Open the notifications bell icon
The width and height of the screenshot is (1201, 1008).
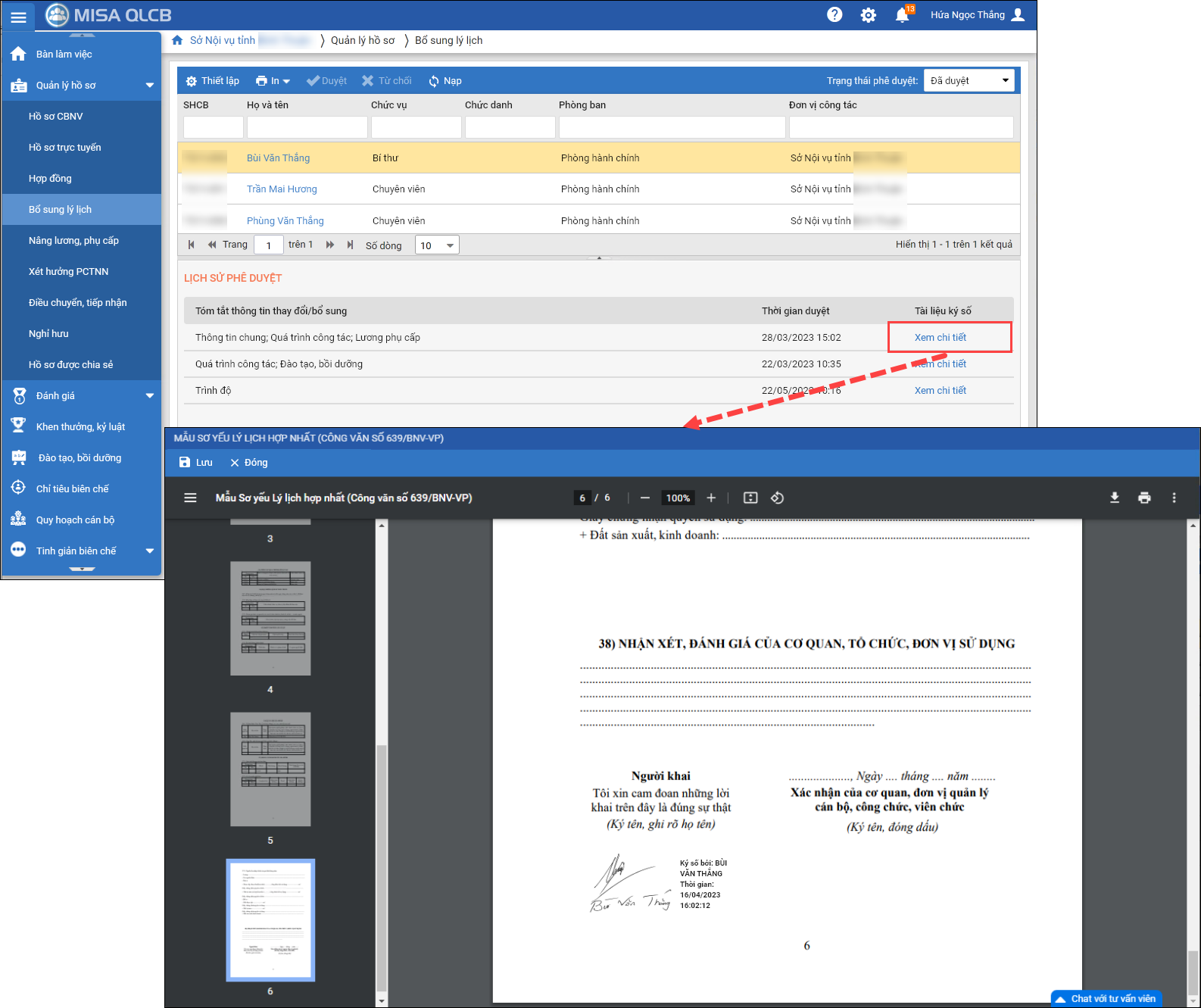coord(902,15)
